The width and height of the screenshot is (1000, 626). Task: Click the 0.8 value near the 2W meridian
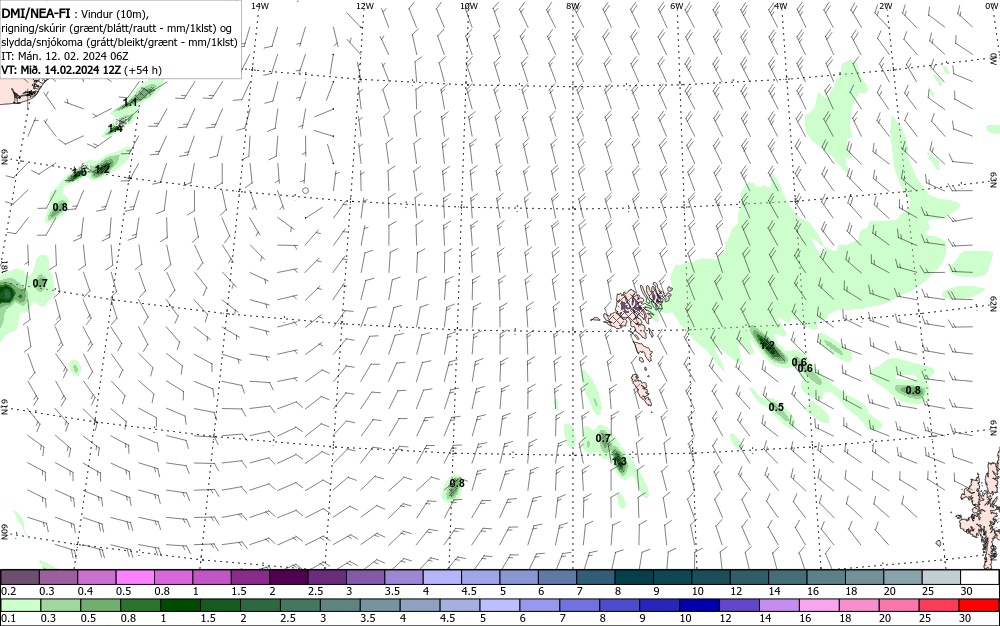coord(913,391)
